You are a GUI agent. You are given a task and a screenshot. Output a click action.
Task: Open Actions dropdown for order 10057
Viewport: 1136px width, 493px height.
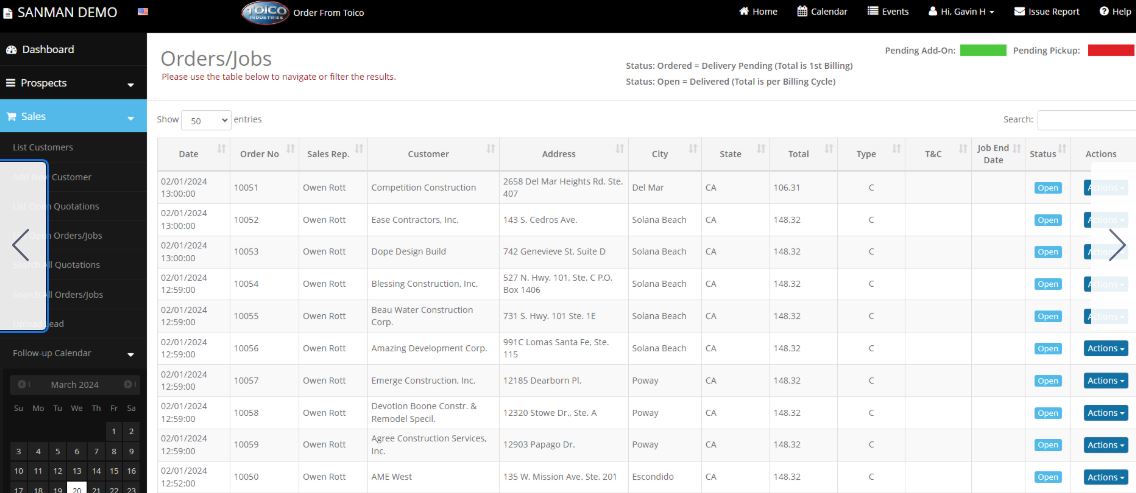[x=1105, y=381]
